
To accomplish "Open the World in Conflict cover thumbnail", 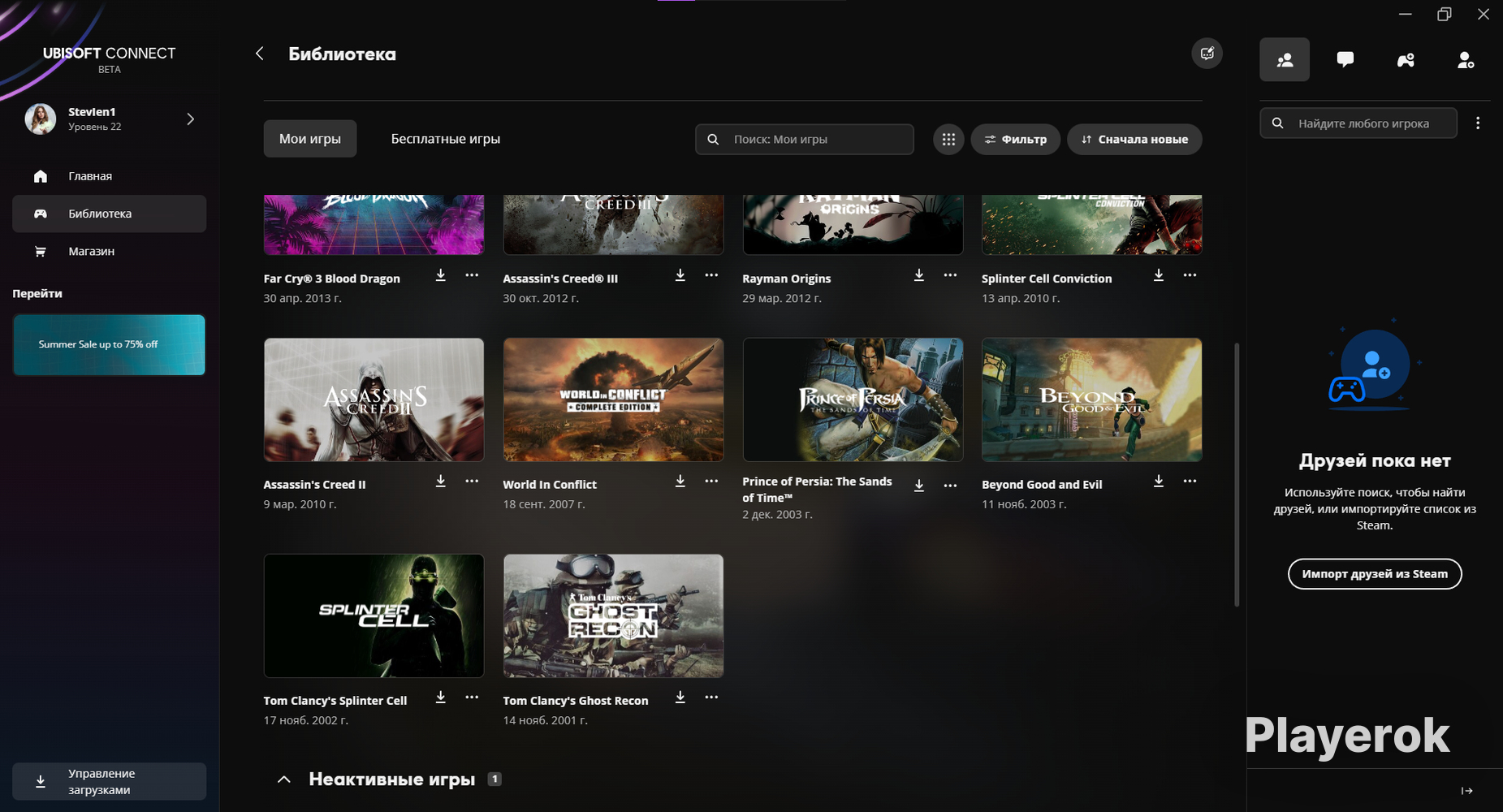I will [x=613, y=400].
